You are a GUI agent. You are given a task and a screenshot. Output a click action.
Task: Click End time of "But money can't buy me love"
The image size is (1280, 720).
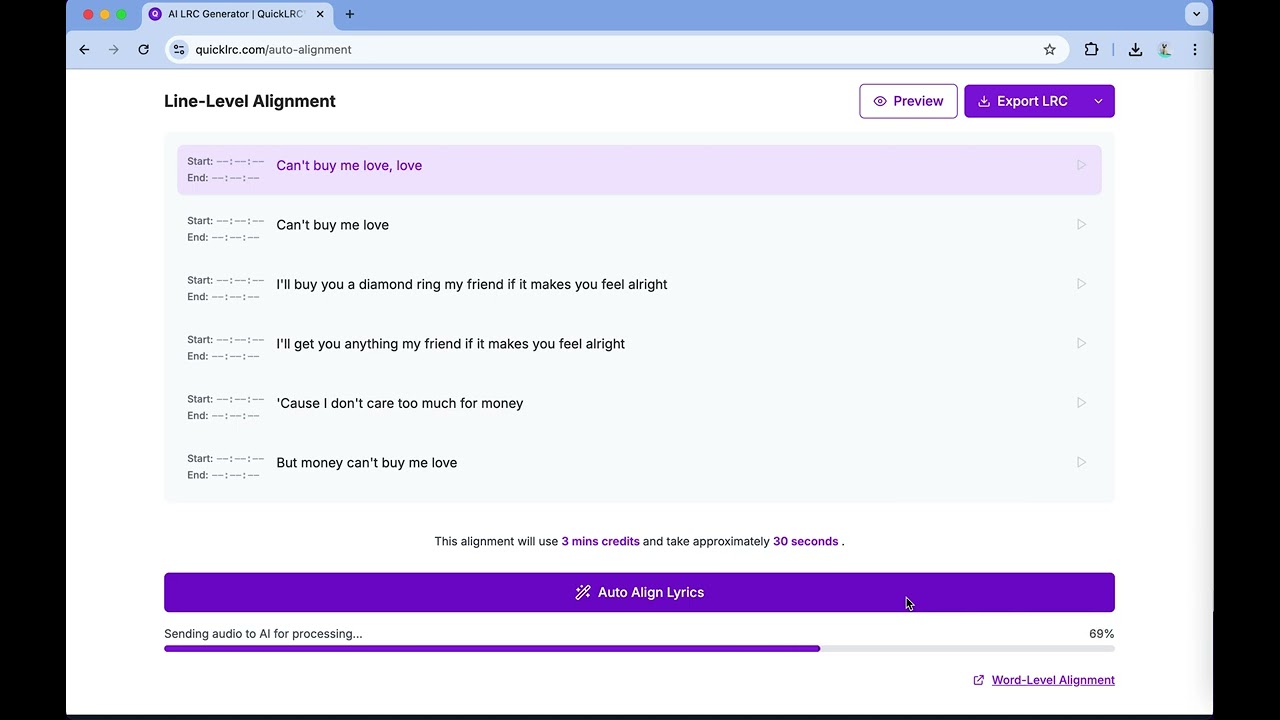(x=223, y=475)
